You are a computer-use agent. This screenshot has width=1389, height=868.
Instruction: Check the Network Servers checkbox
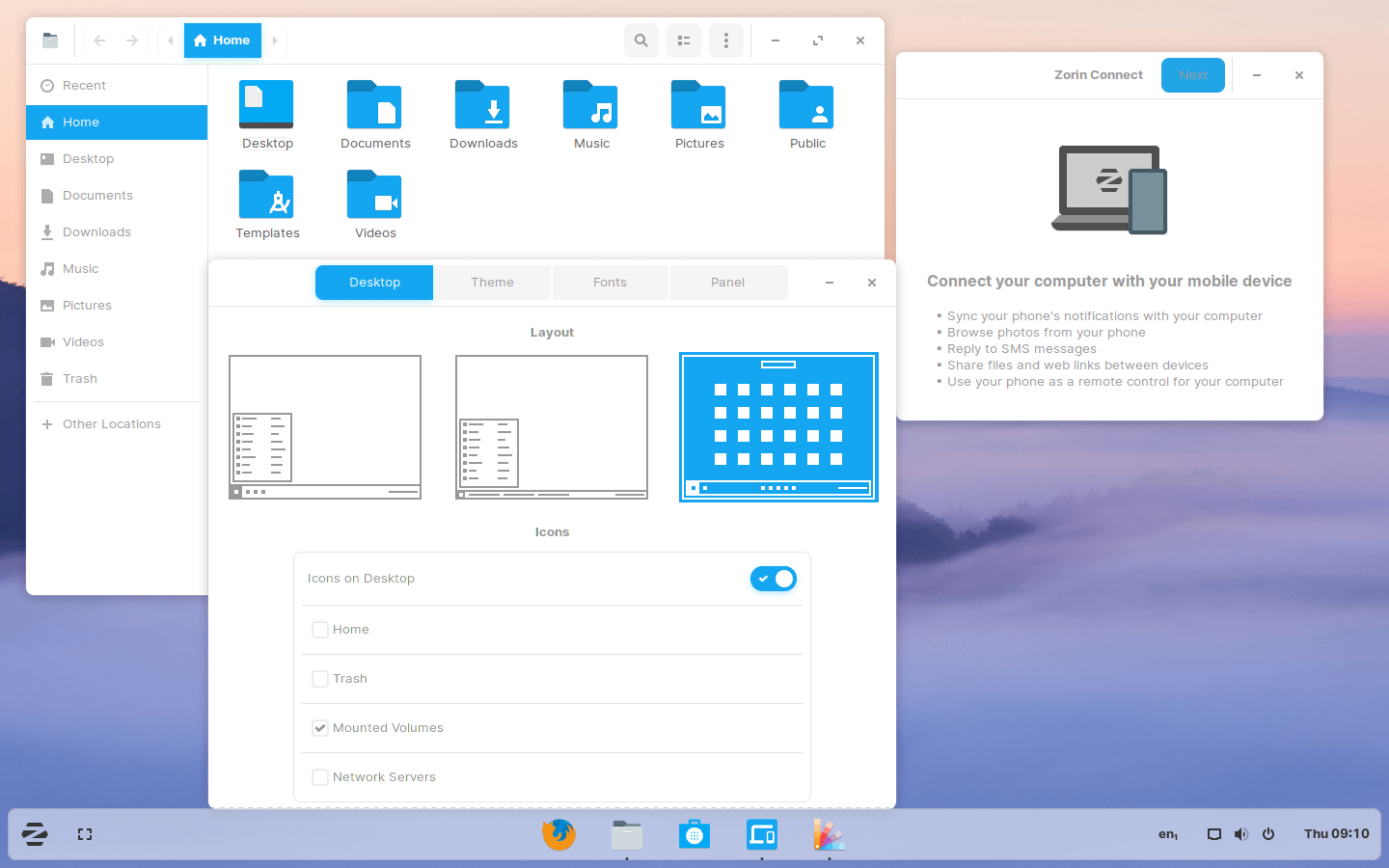click(x=320, y=777)
